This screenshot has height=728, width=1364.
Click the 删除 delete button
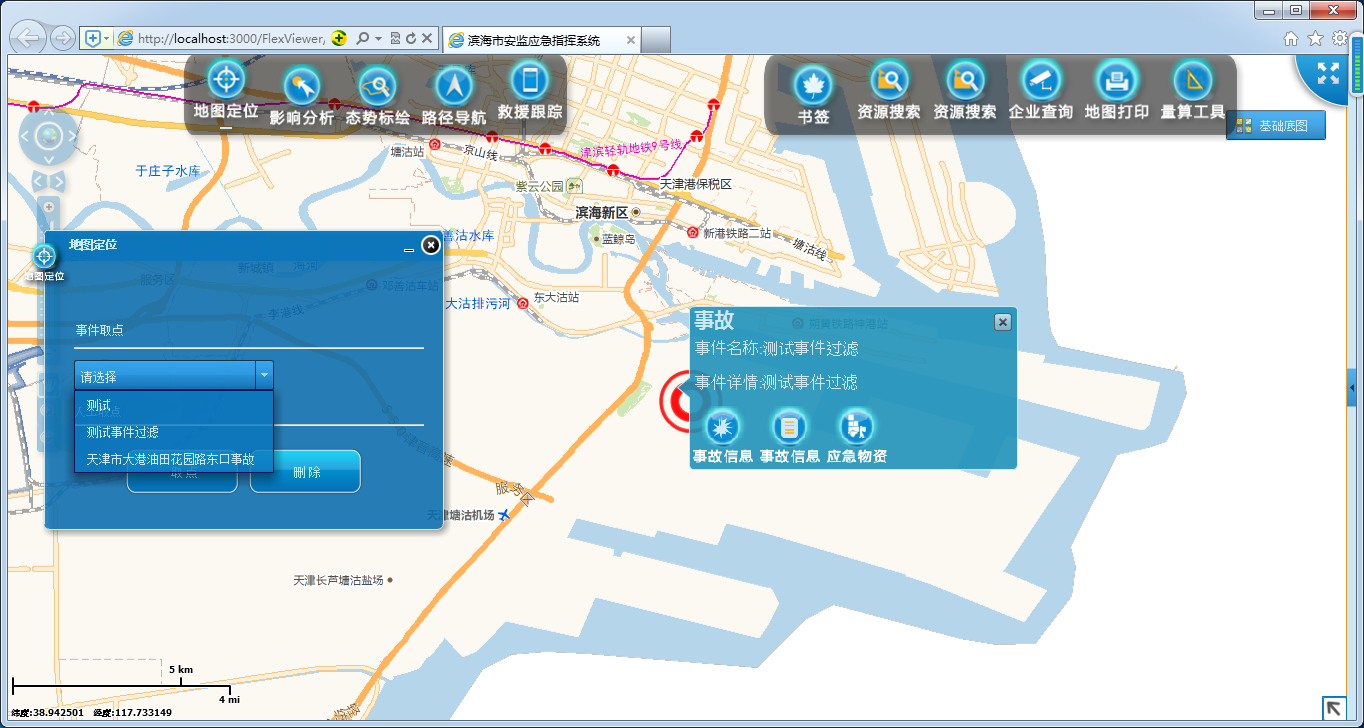(x=305, y=472)
